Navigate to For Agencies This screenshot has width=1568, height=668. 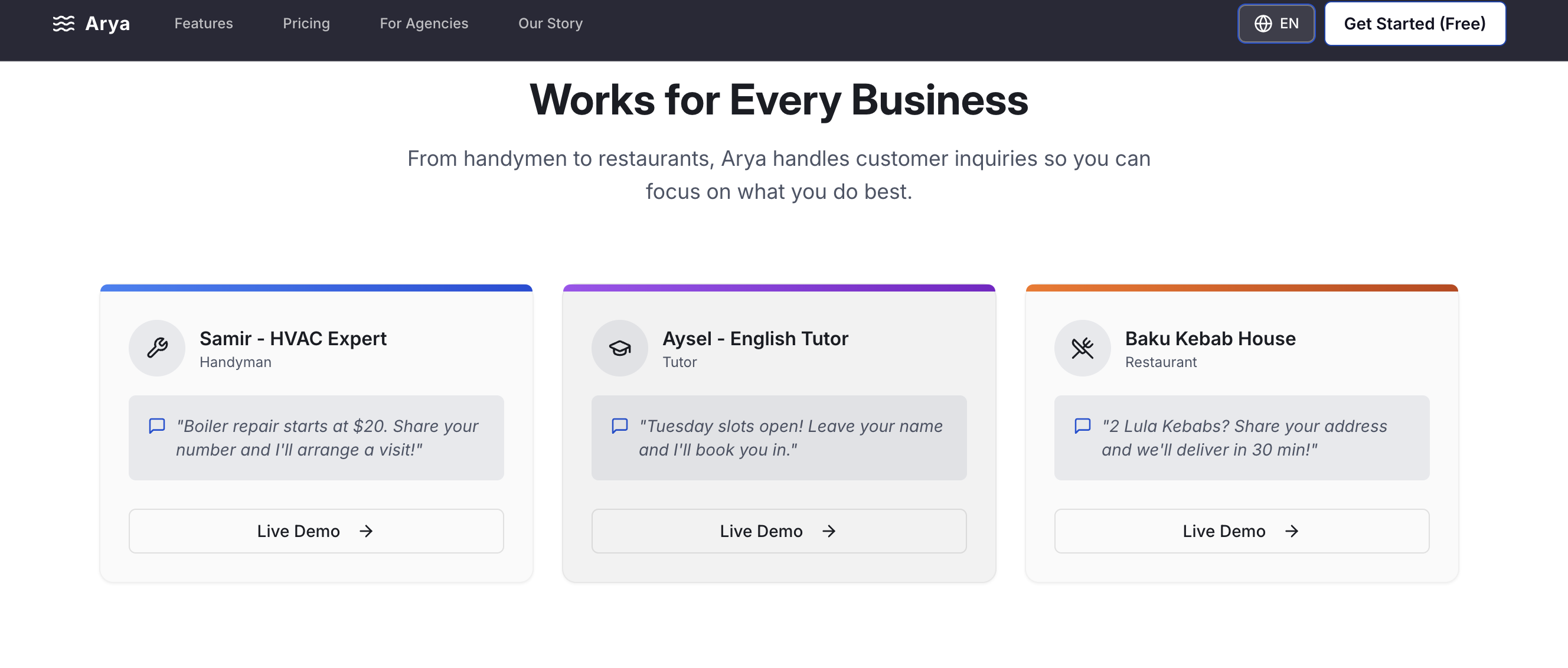[x=424, y=23]
